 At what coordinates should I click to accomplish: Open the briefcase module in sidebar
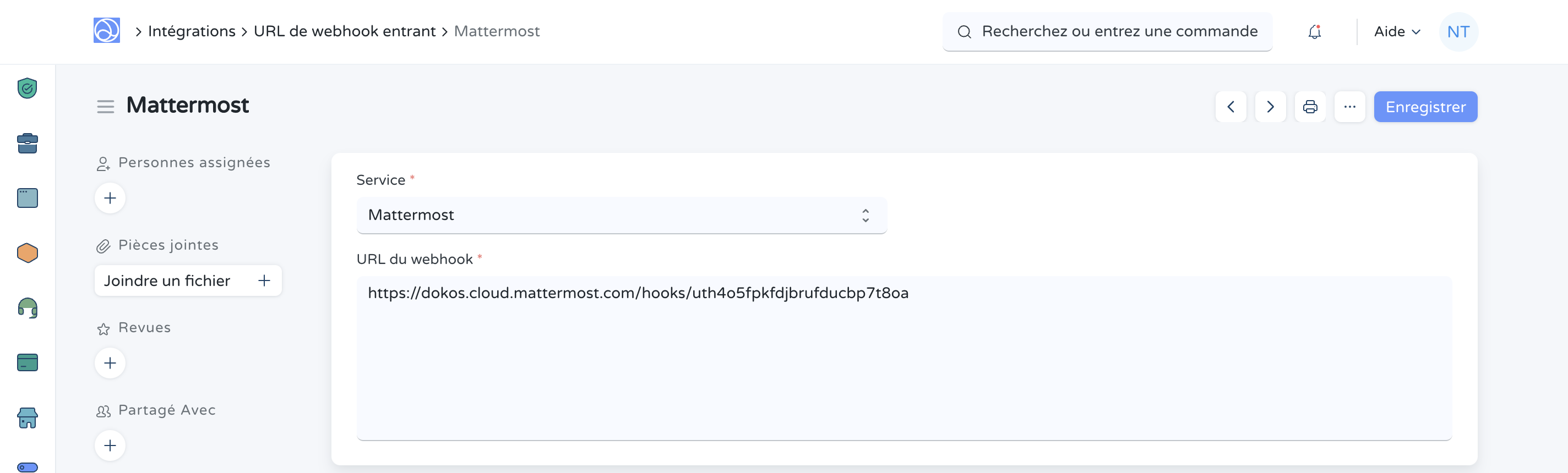28,144
